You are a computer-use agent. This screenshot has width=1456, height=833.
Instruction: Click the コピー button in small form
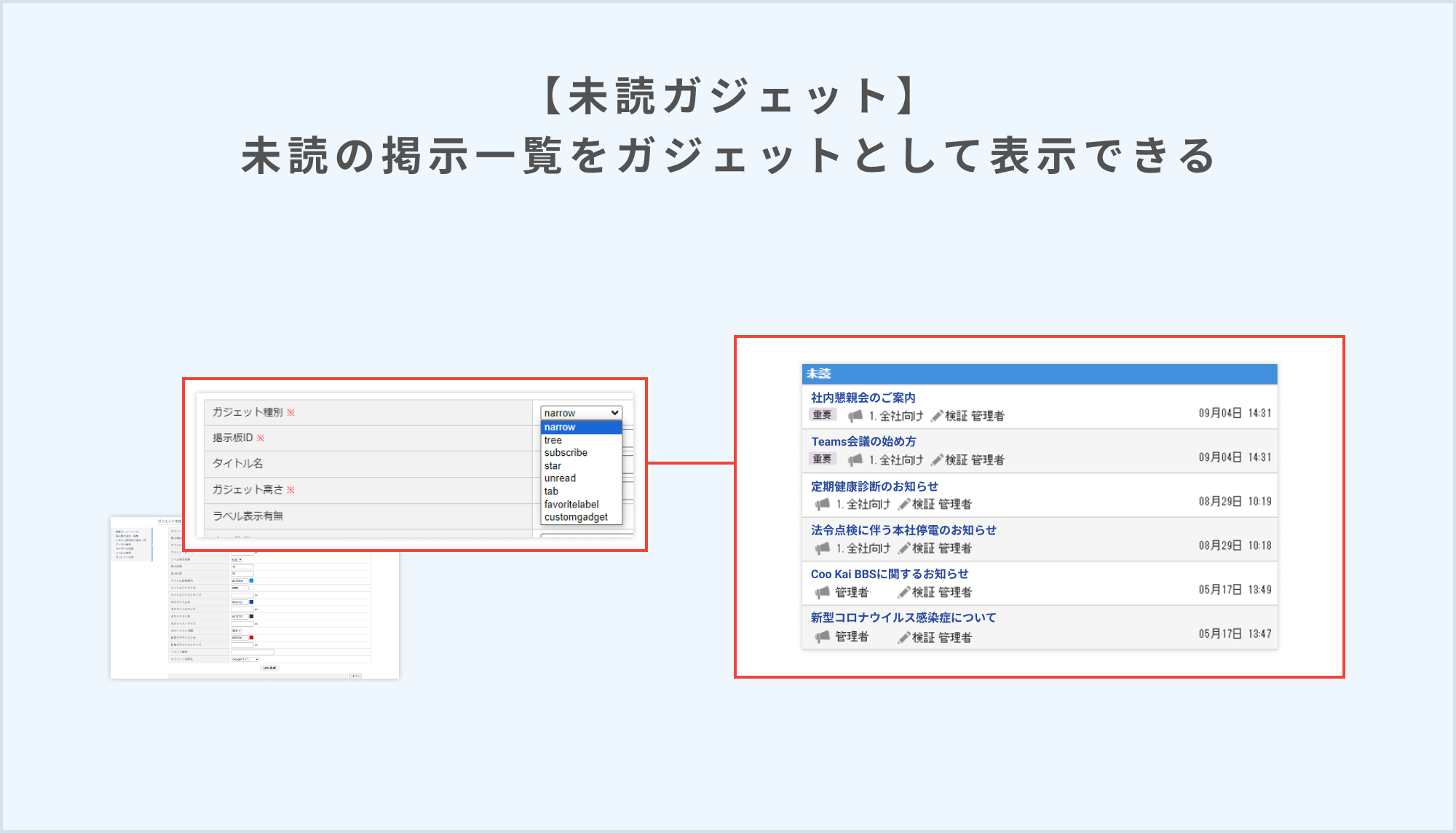click(x=355, y=676)
